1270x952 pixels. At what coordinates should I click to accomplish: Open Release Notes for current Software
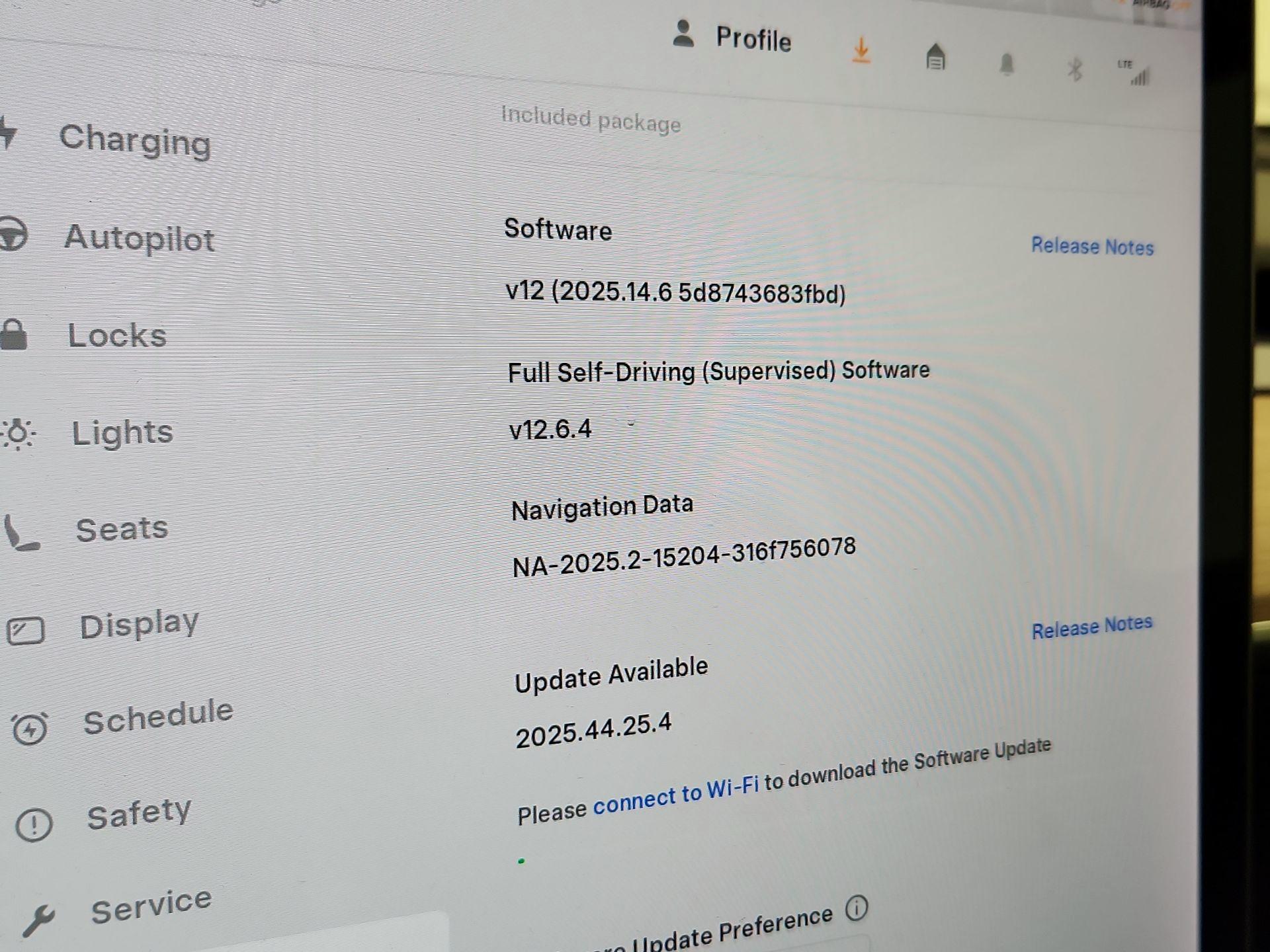coord(1092,247)
